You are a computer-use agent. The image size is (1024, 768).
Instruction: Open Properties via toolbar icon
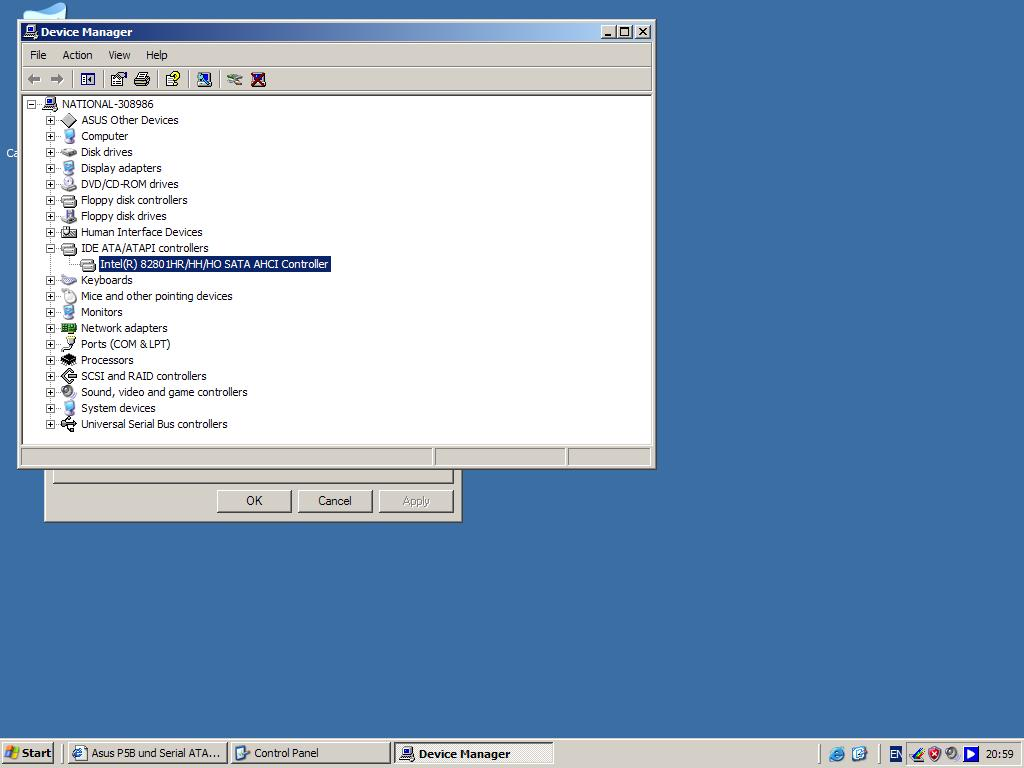118,80
